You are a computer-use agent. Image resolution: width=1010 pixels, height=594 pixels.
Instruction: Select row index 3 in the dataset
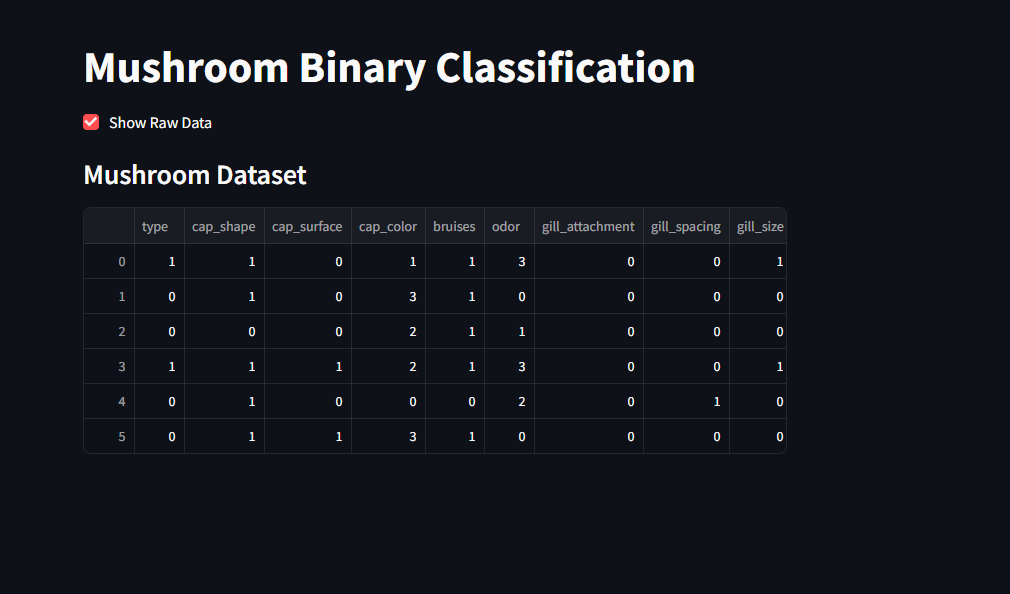(120, 366)
